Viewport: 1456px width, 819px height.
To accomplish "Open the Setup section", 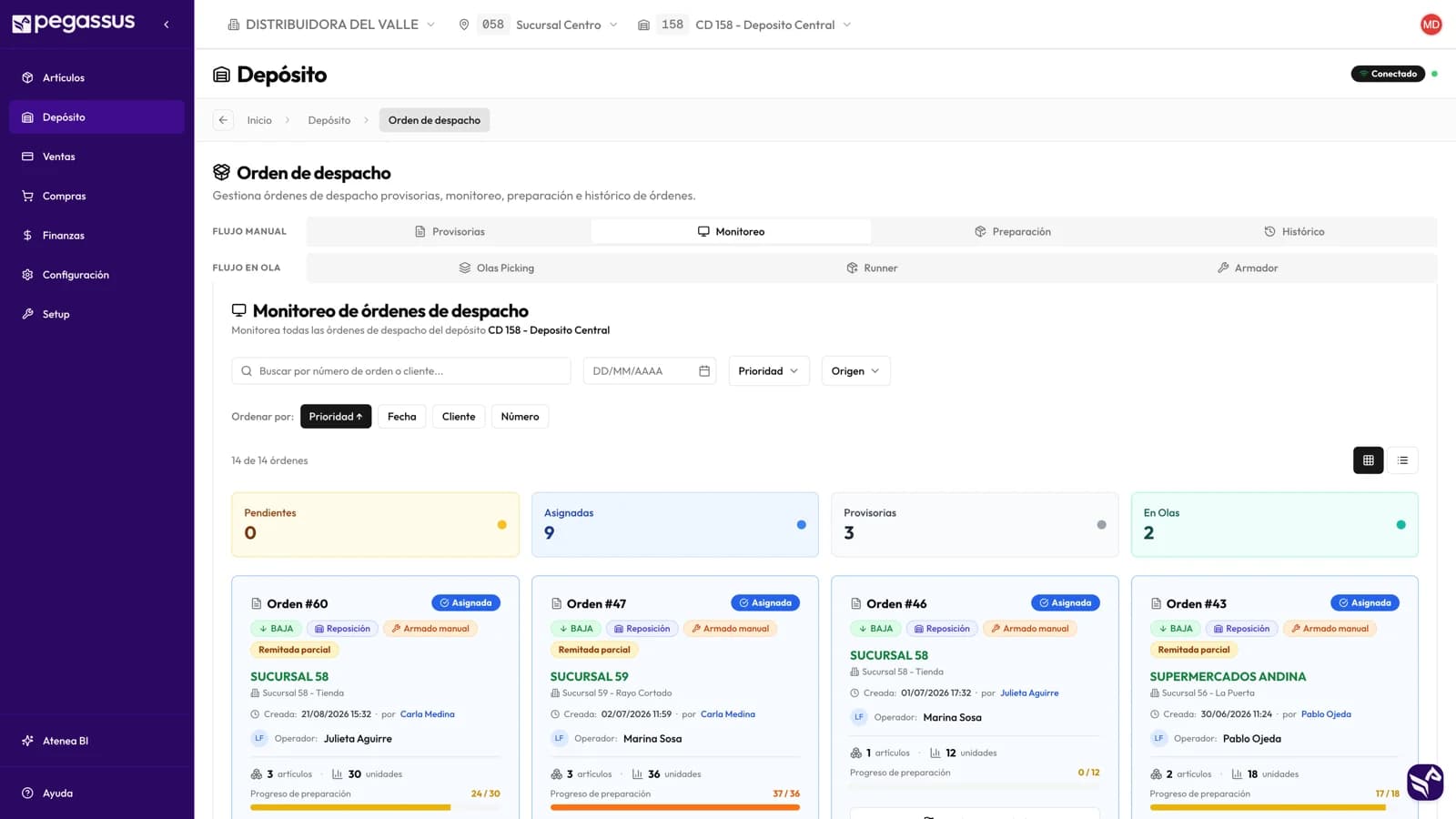I will point(96,314).
